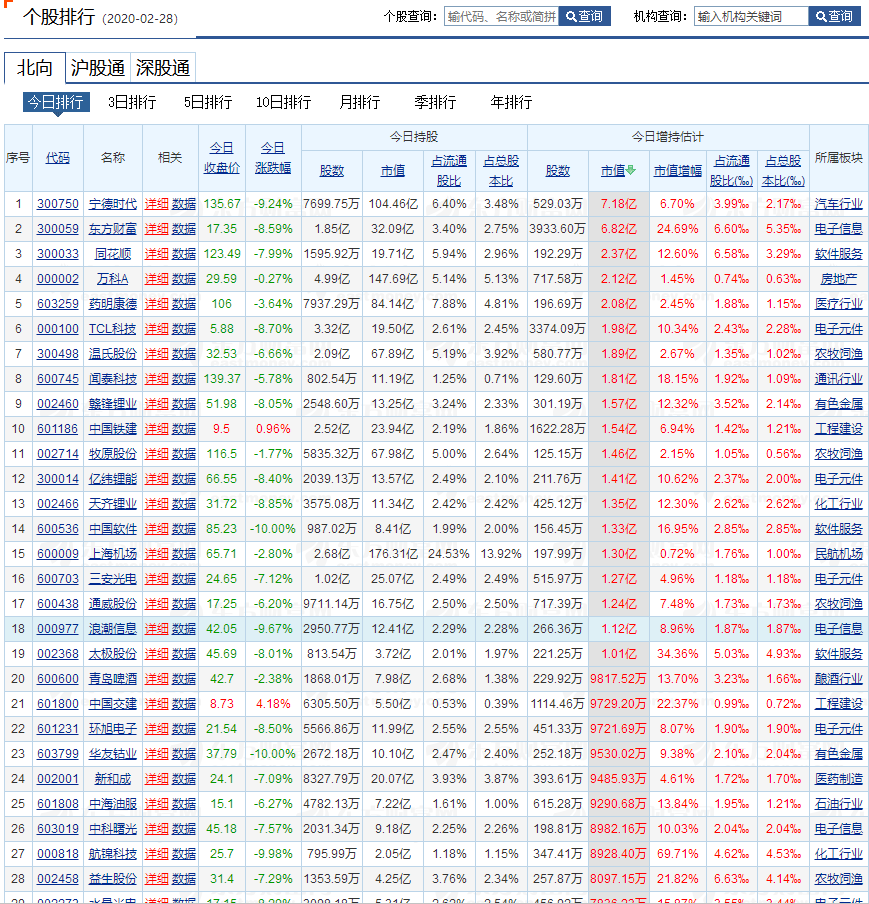
Task: Open 数据 link for 三安光电
Action: pyautogui.click(x=183, y=579)
